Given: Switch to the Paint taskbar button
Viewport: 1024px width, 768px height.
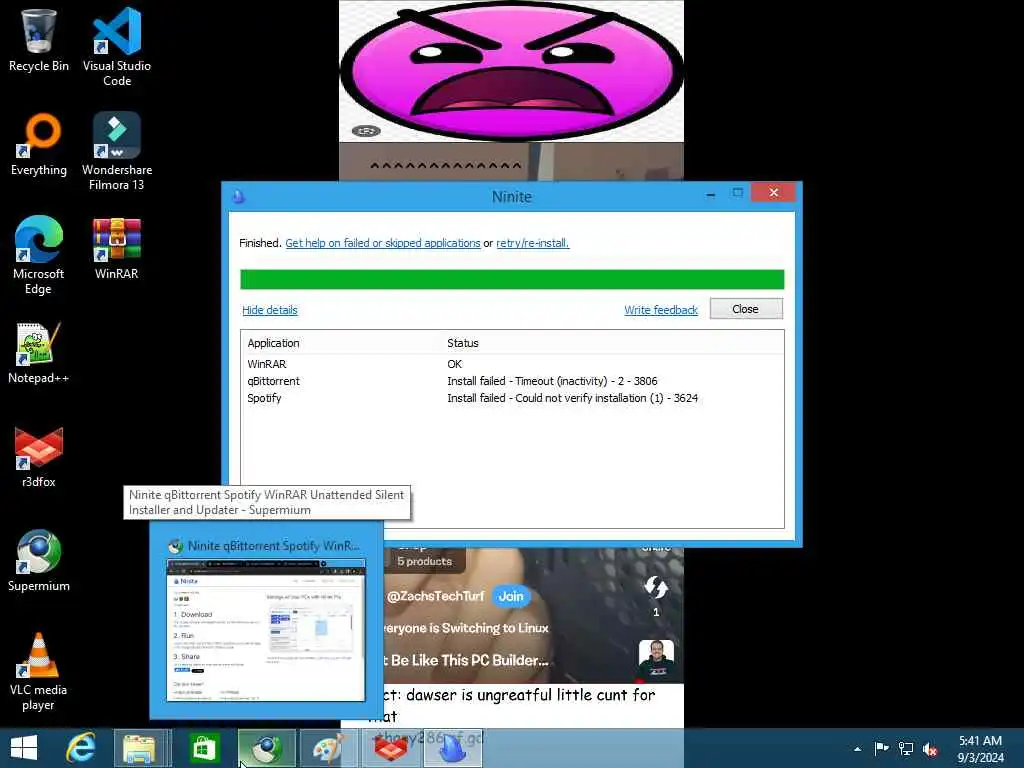Looking at the screenshot, I should coord(327,748).
